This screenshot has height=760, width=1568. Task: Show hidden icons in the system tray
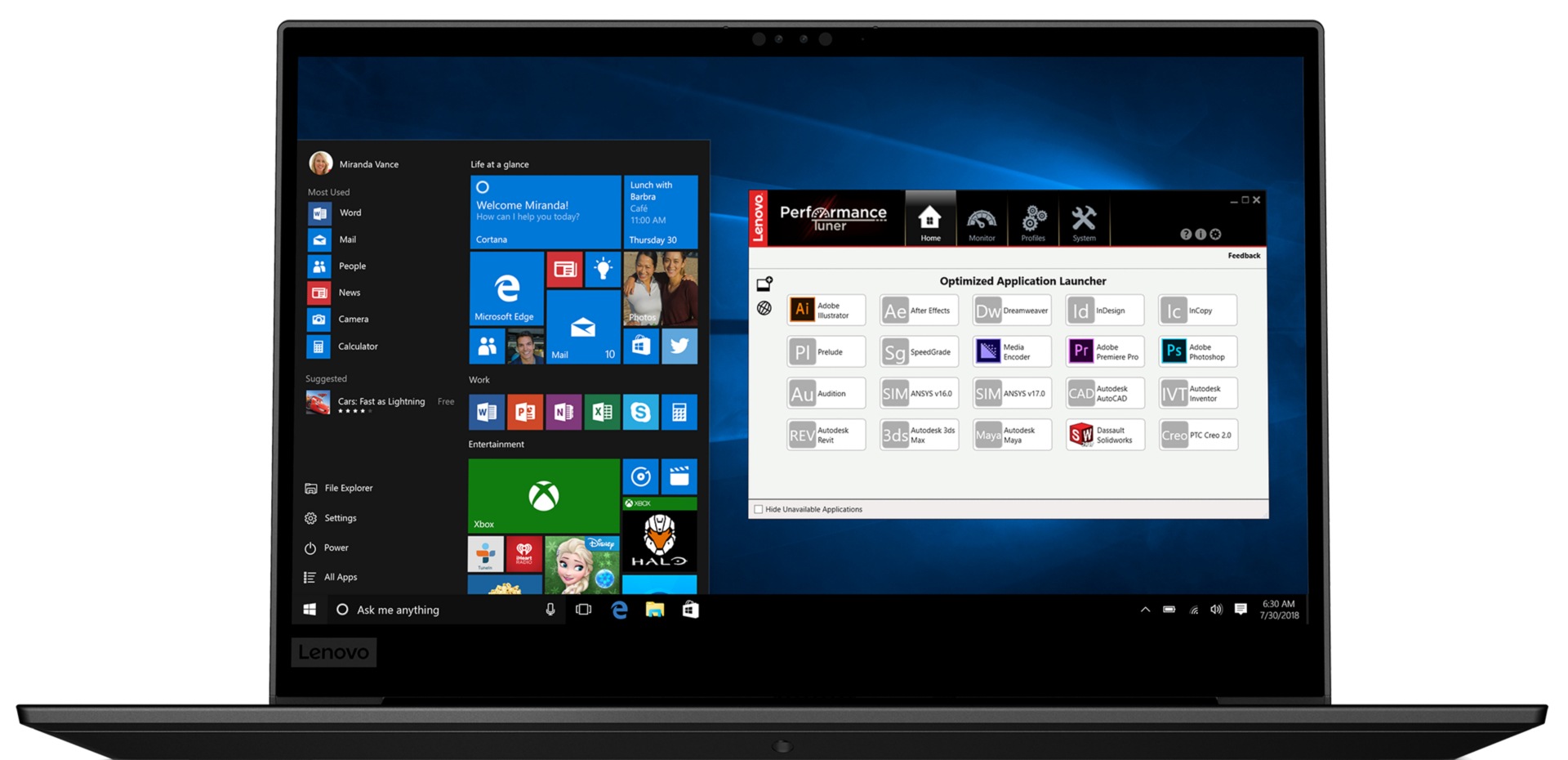click(x=1146, y=609)
